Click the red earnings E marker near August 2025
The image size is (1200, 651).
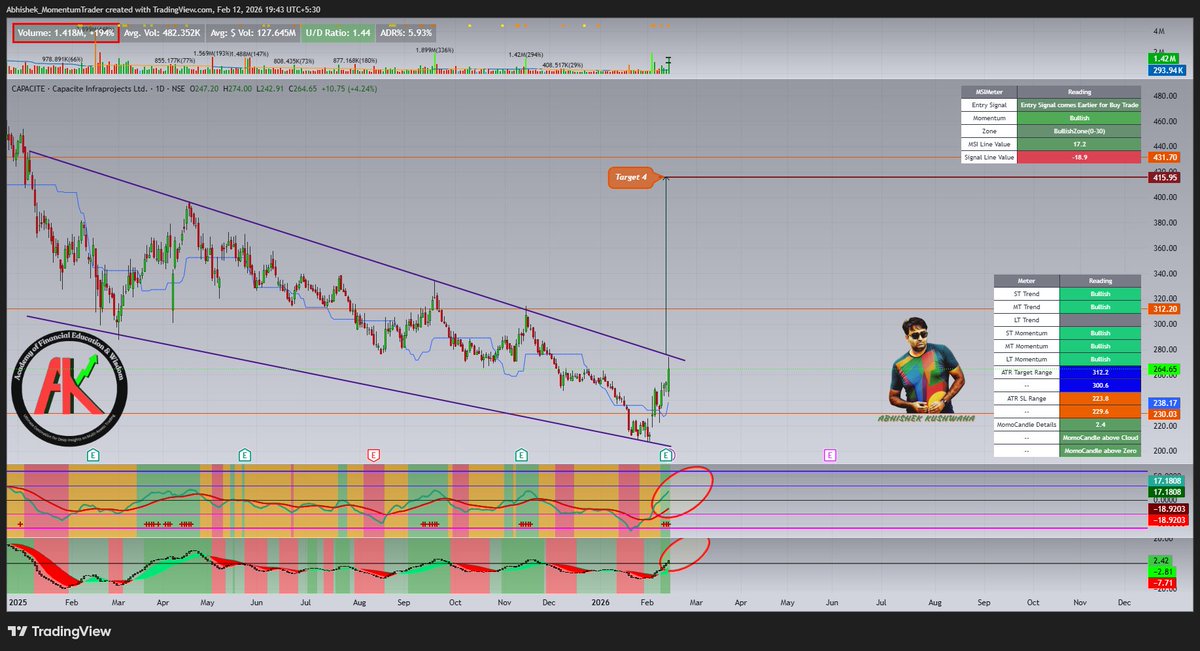[373, 455]
